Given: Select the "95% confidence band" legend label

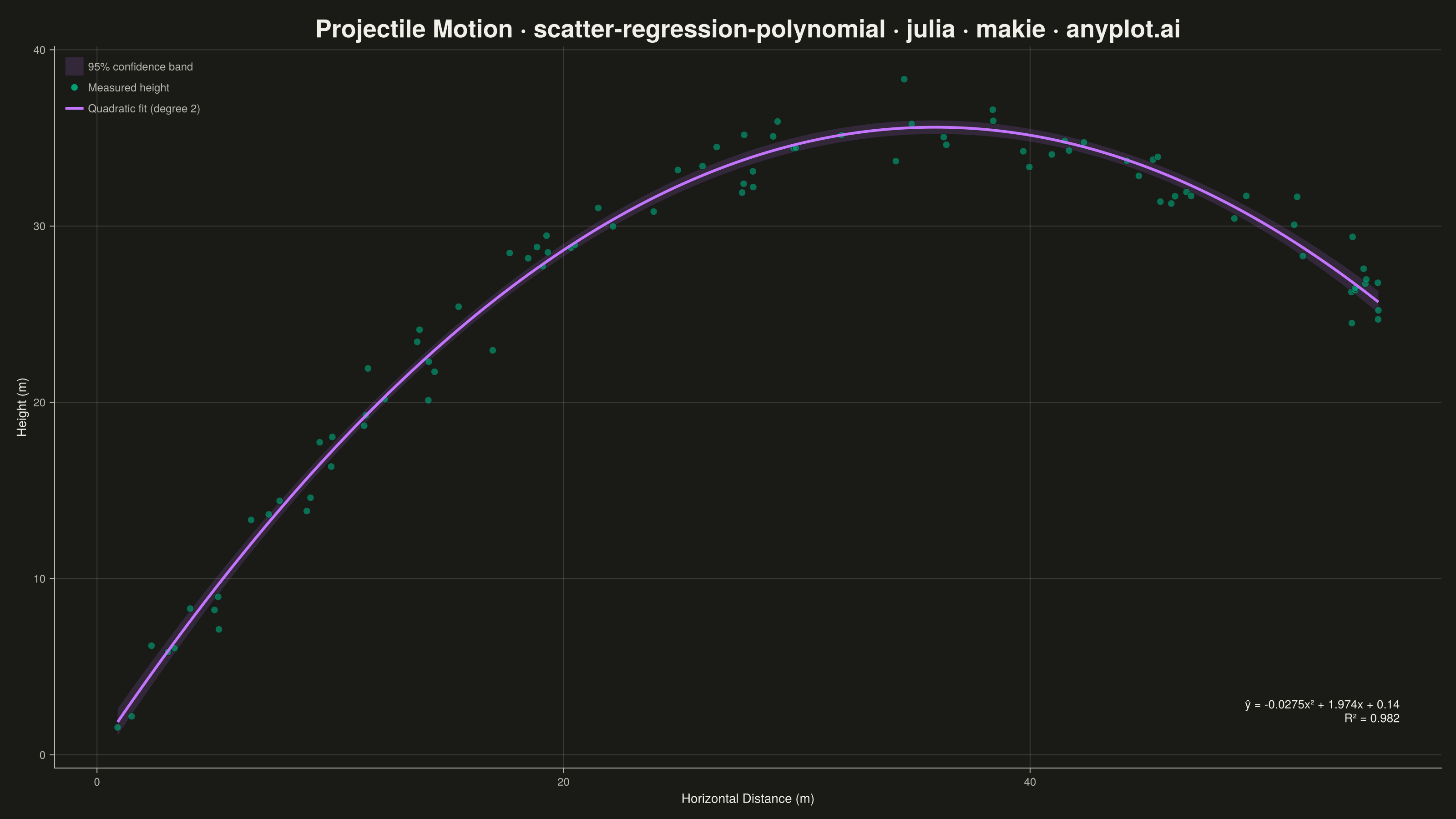Looking at the screenshot, I should pos(140,67).
